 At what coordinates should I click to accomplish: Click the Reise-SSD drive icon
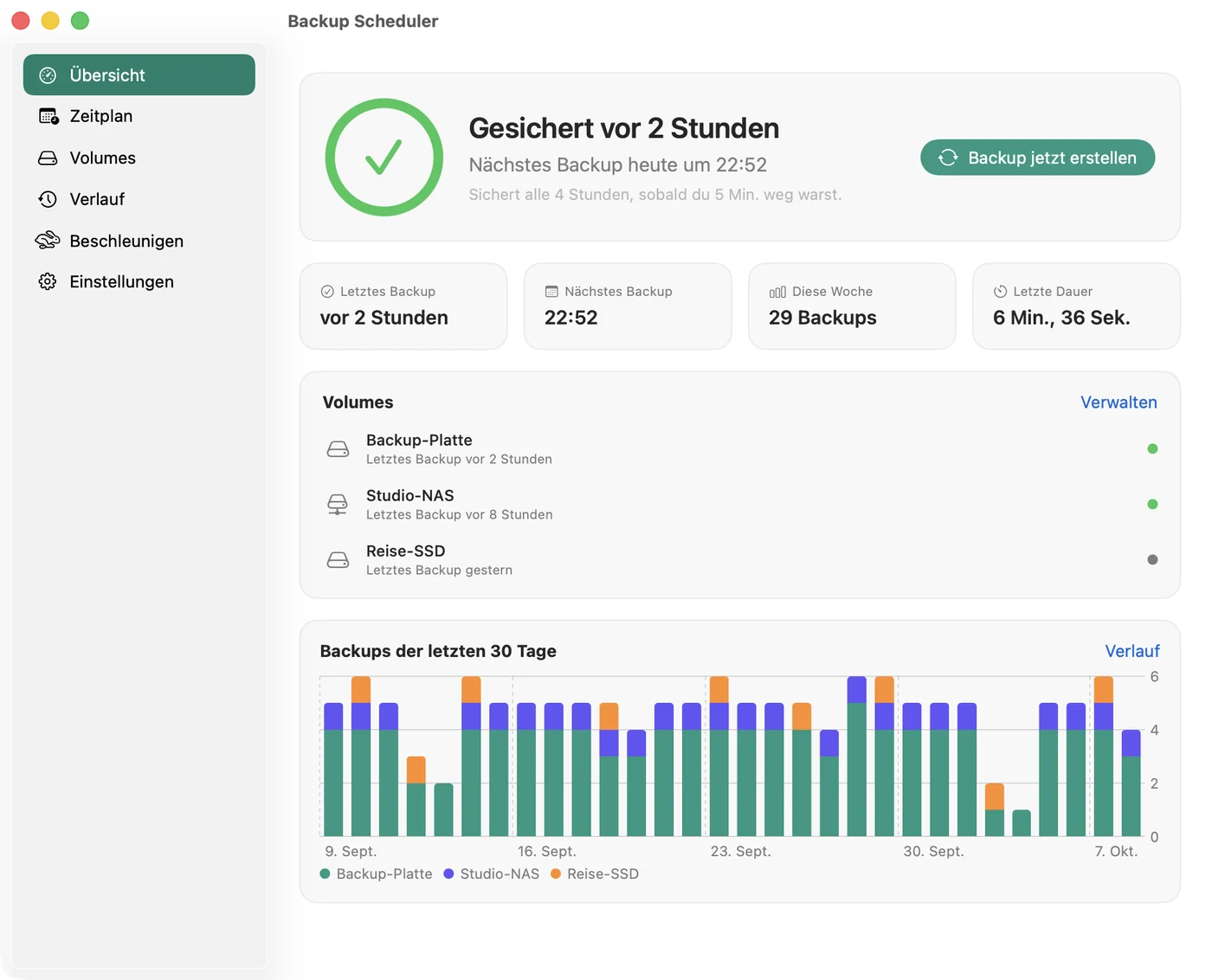coord(338,560)
